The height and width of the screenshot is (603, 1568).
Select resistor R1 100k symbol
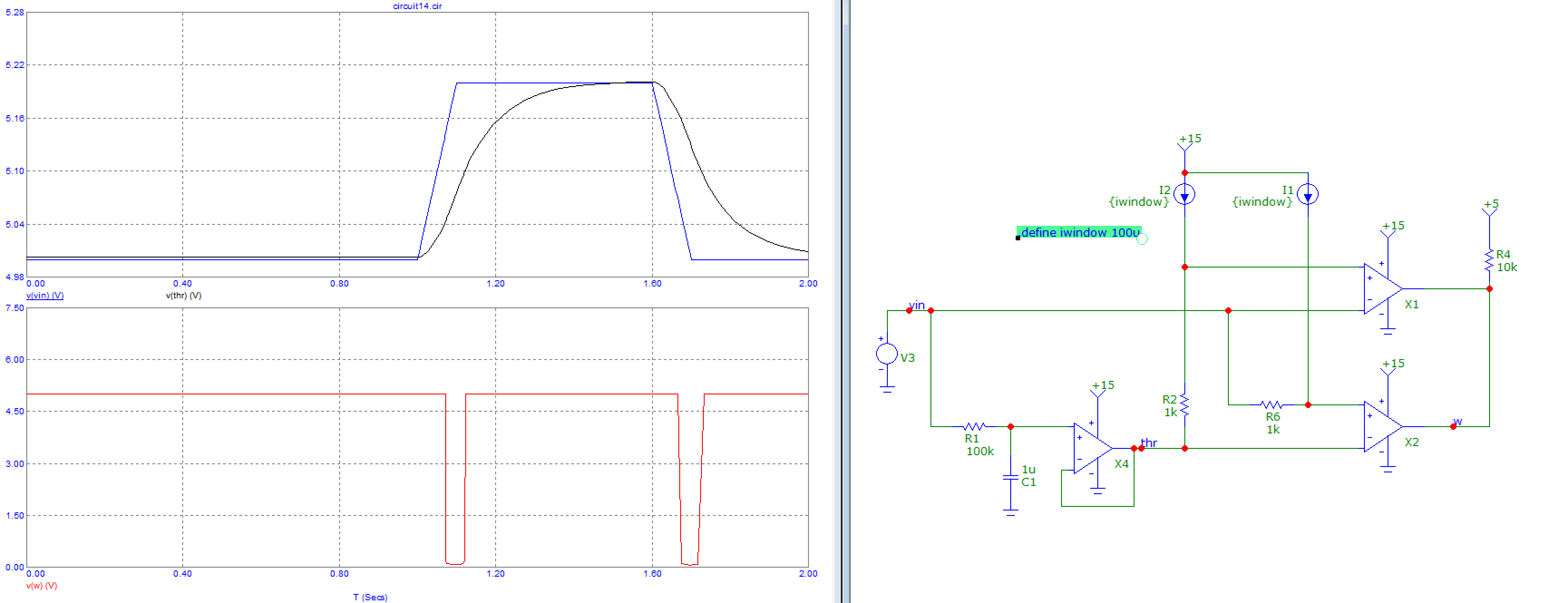tap(974, 427)
